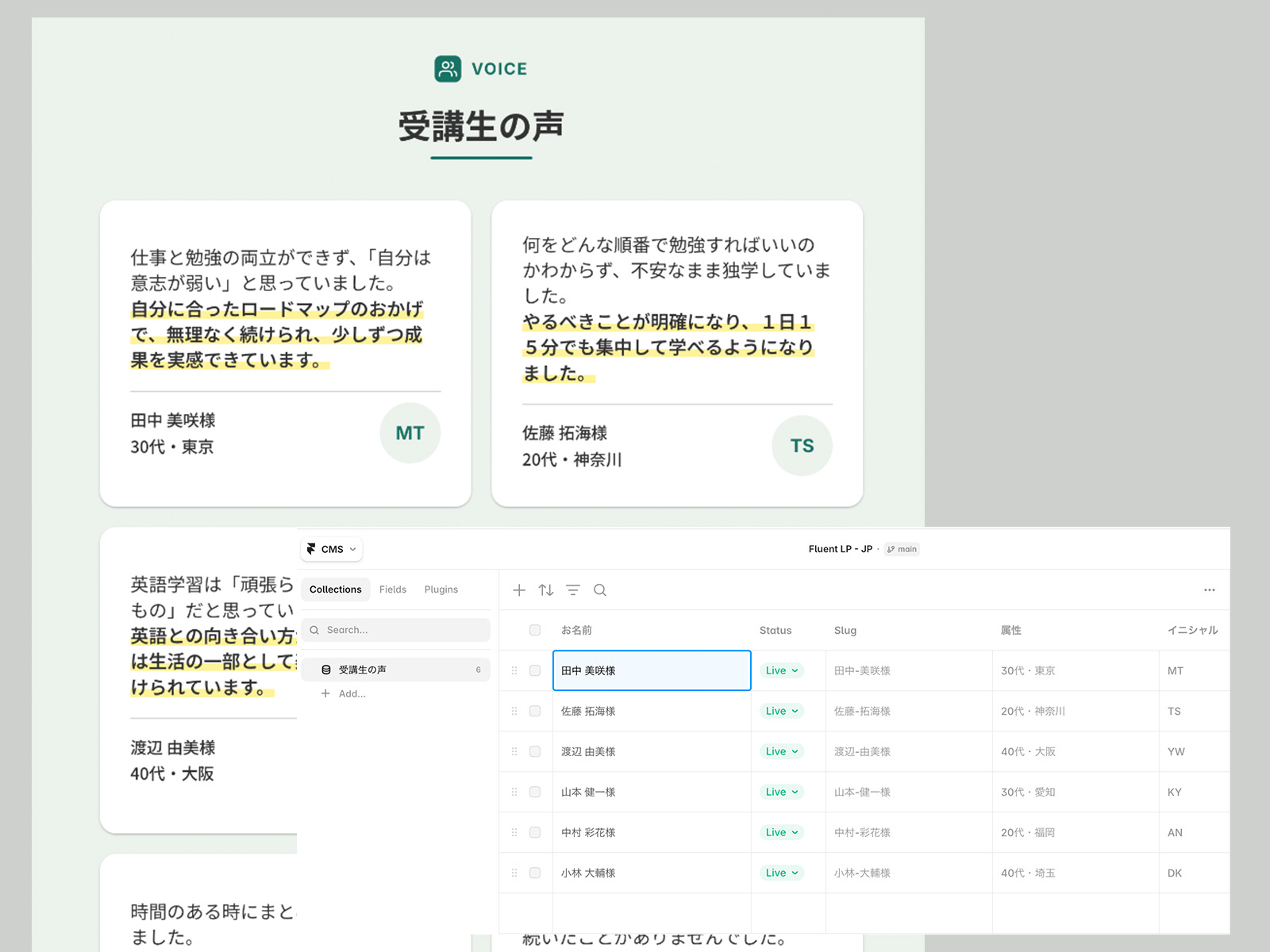Screen dimensions: 1270x952
Task: Click the MT initials avatar on testimonial card
Action: coord(410,433)
